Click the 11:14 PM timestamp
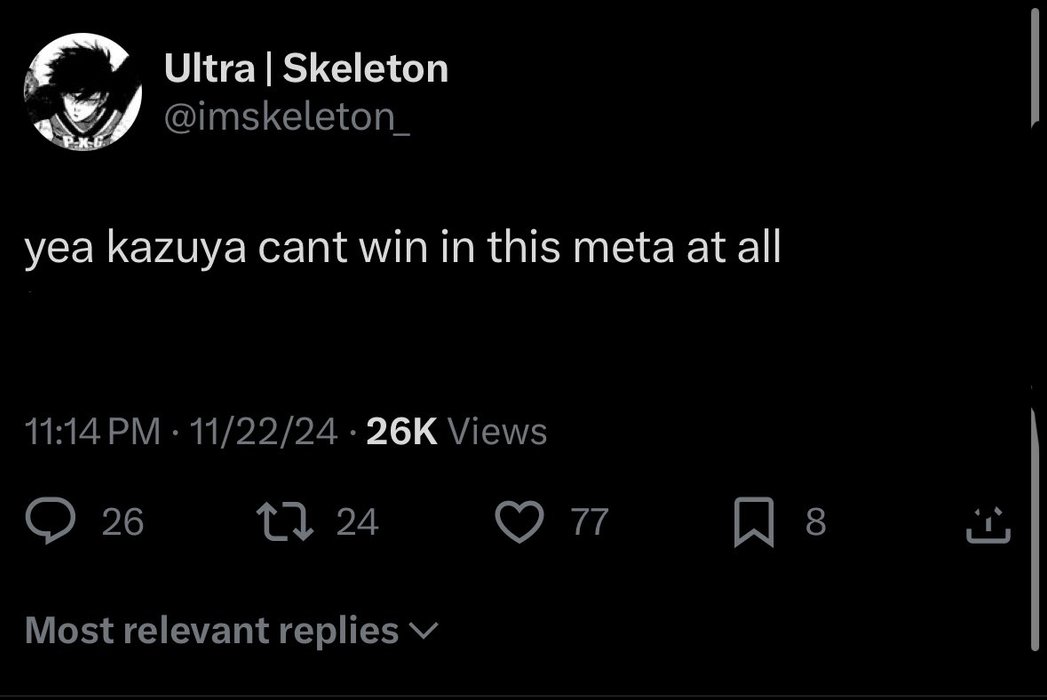This screenshot has height=700, width=1047. tap(92, 432)
